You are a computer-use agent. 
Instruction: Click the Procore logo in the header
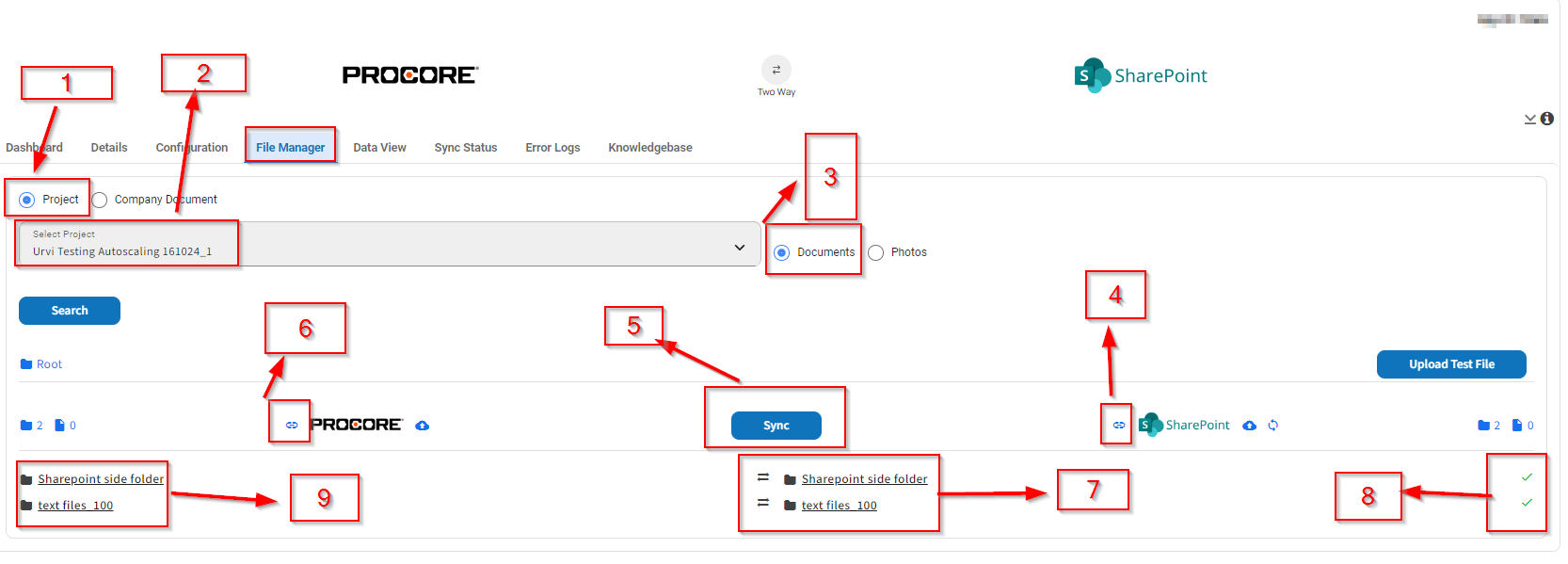[410, 75]
